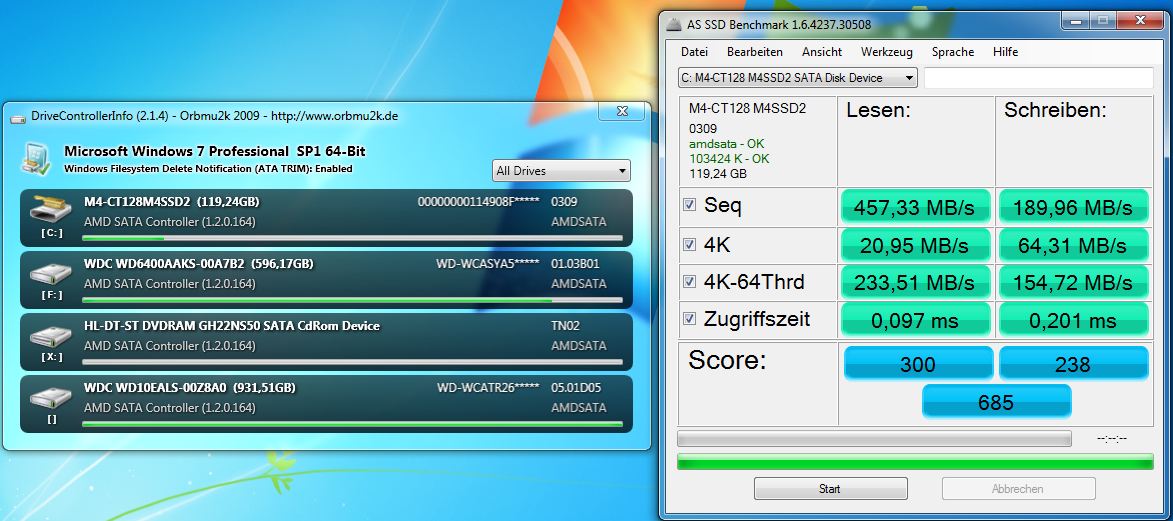The width and height of the screenshot is (1173, 521).
Task: Click the Abbrechen button
Action: [1018, 489]
